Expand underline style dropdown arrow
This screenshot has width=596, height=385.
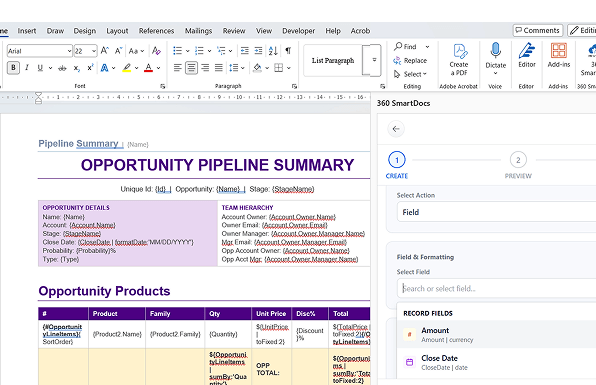coord(50,68)
